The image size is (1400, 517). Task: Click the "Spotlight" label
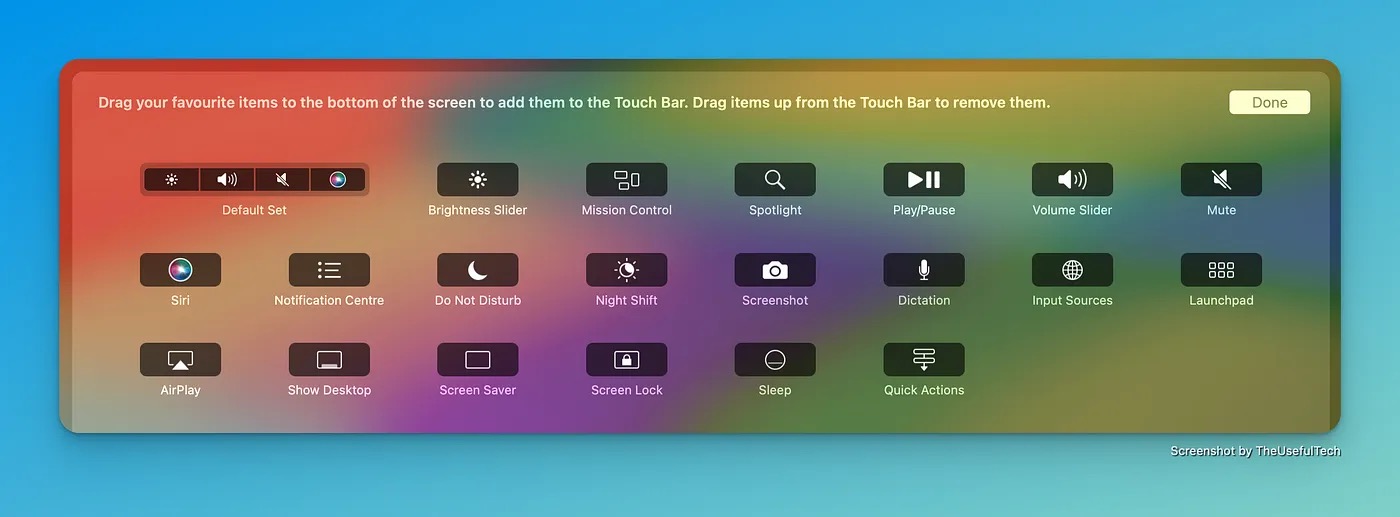click(775, 210)
